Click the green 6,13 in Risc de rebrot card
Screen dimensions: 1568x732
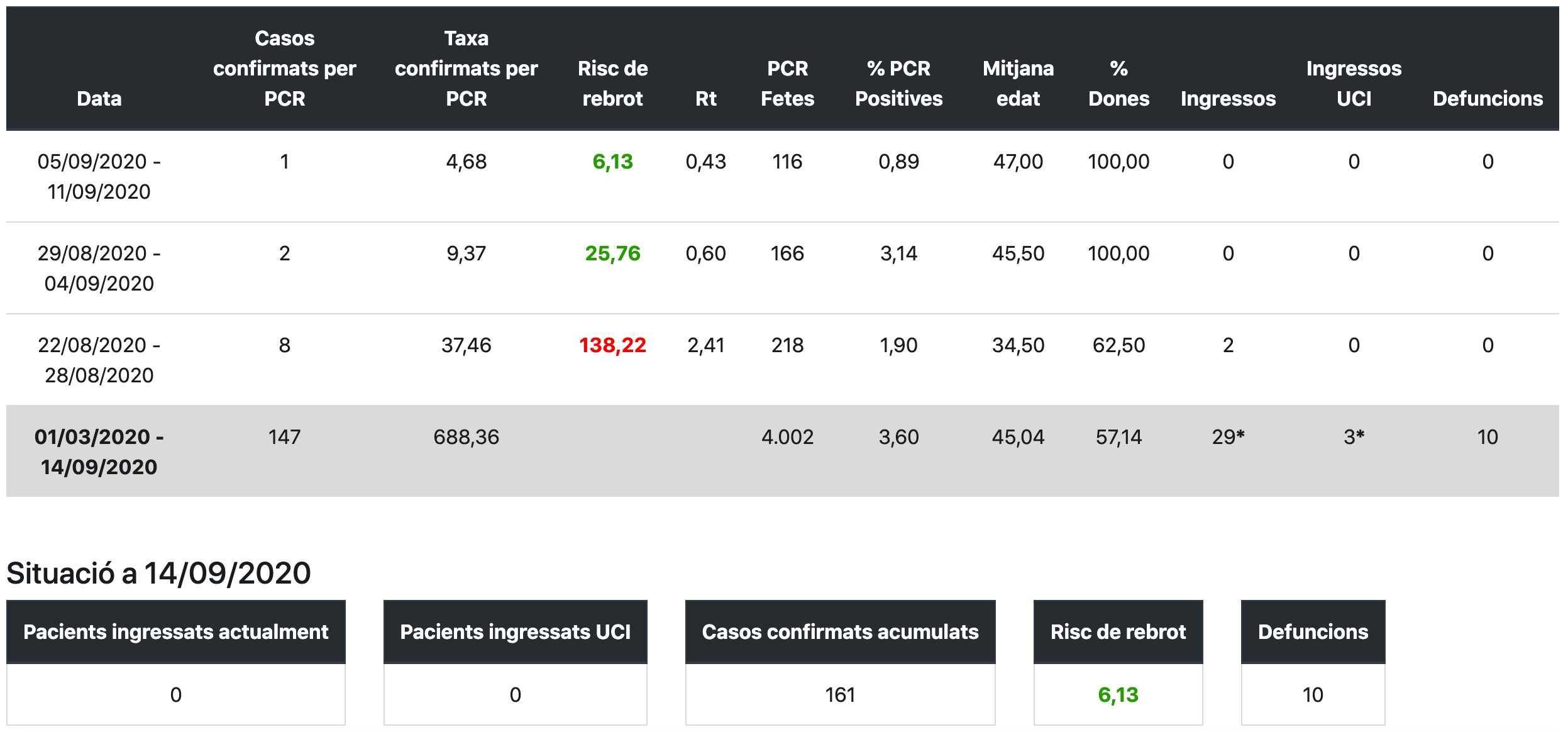coord(1118,695)
